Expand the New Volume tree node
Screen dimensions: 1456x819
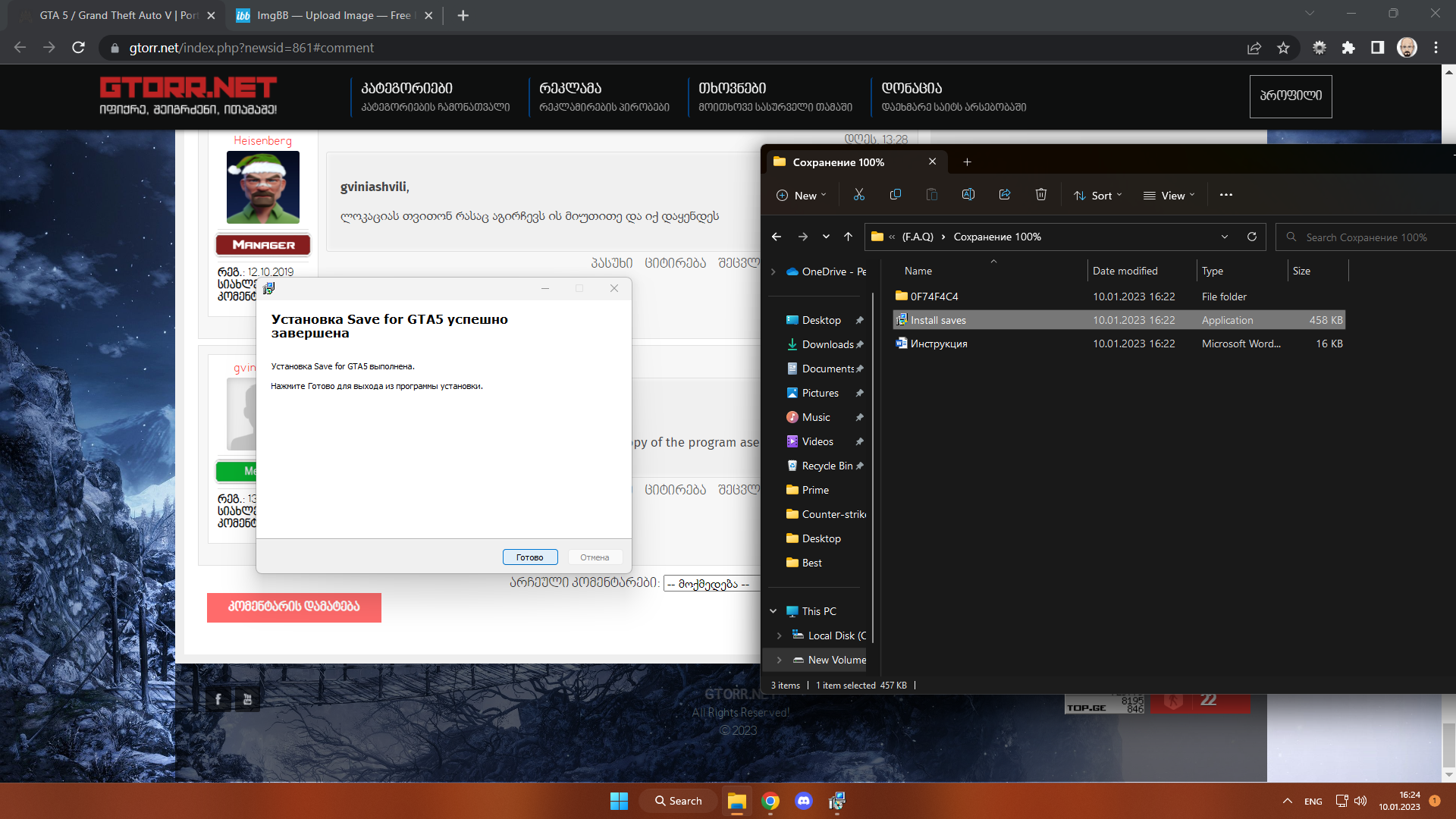(779, 660)
